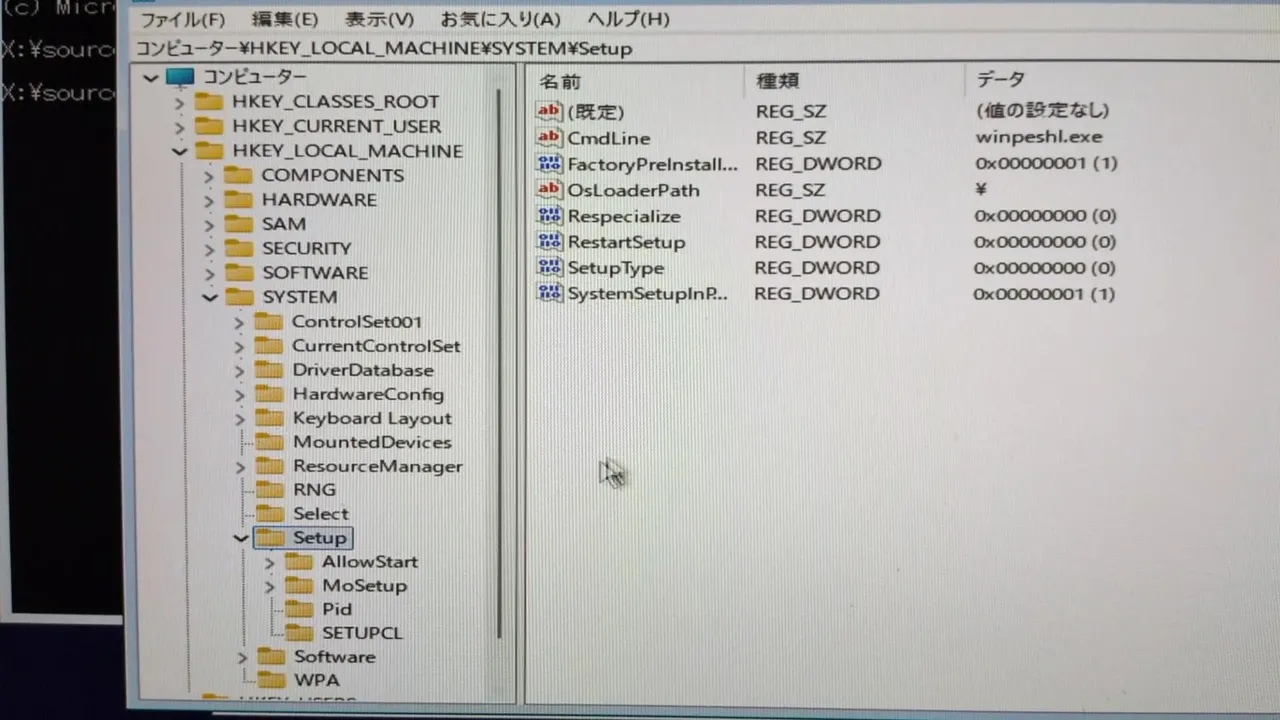Expand the SECURITY key chevron

(208, 248)
